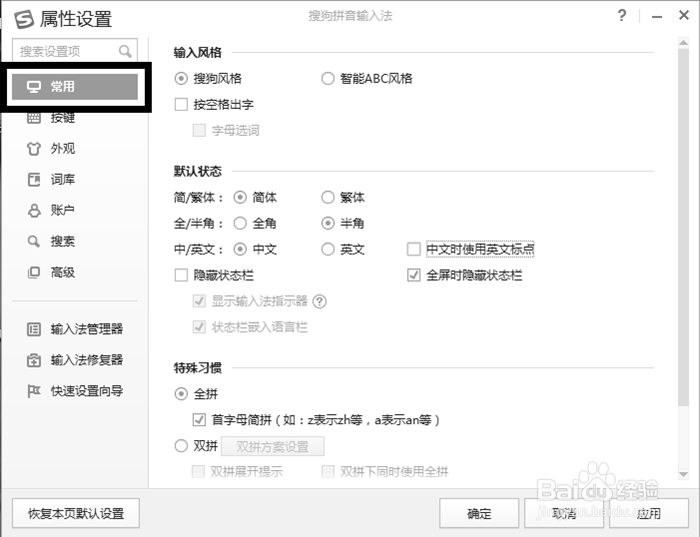Image resolution: width=700 pixels, height=537 pixels.
Task: Open the 常用 settings category
Action: (x=75, y=87)
